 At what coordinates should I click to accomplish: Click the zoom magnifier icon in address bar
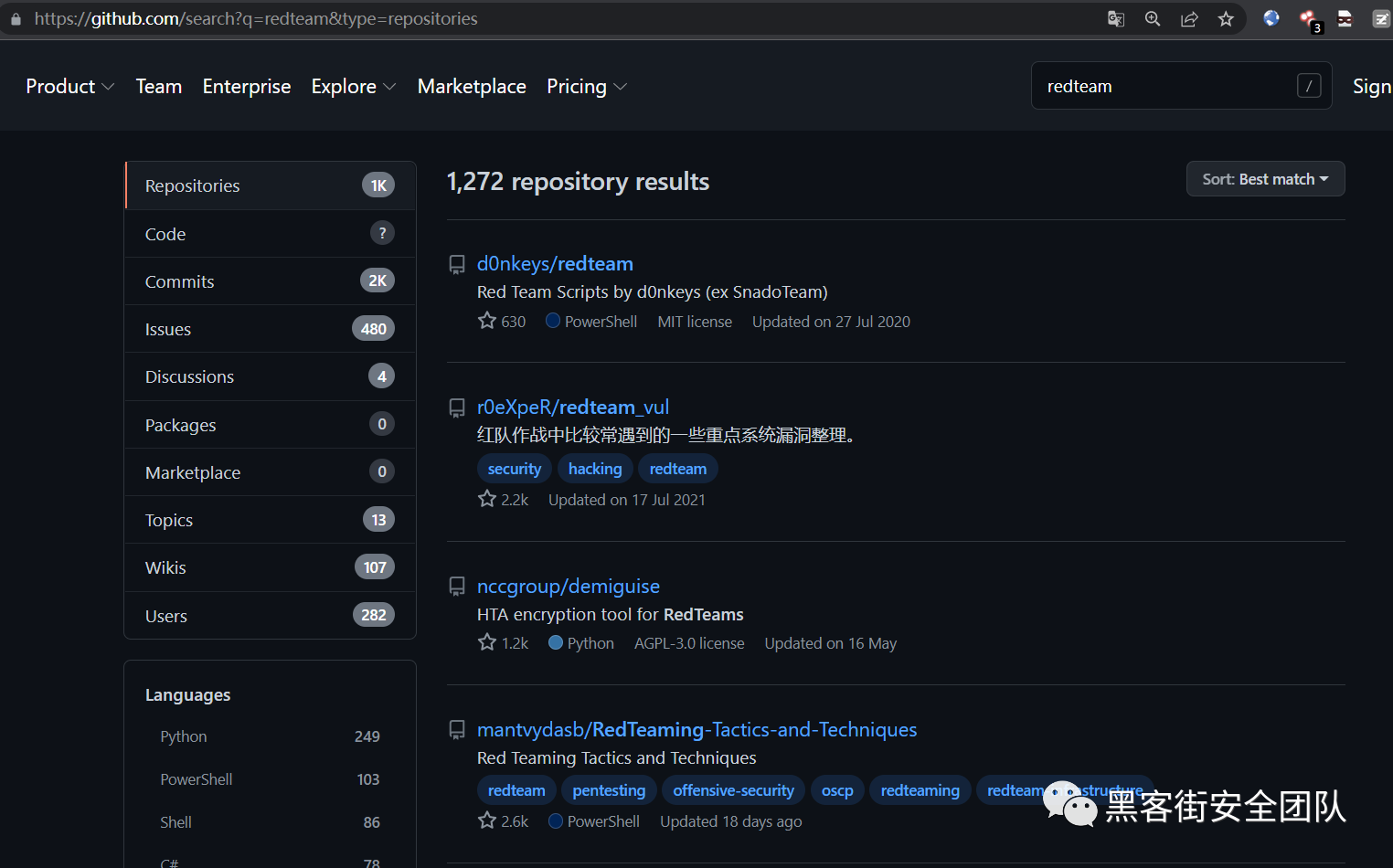point(1153,19)
